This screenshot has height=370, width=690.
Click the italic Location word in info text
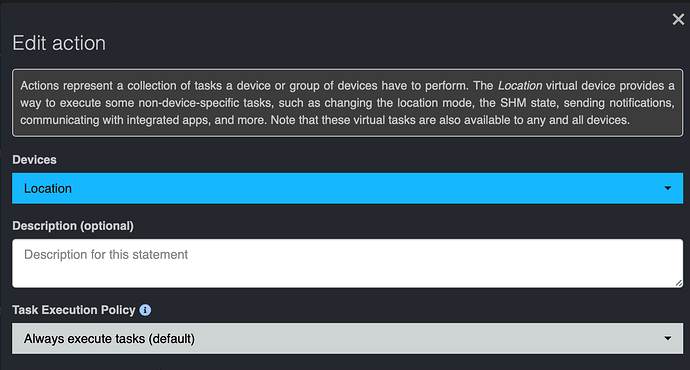point(520,86)
